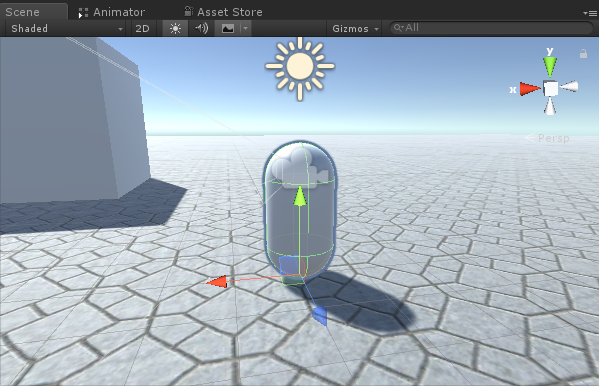Click the red X move arrow handle
599x386 pixels.
pos(217,282)
